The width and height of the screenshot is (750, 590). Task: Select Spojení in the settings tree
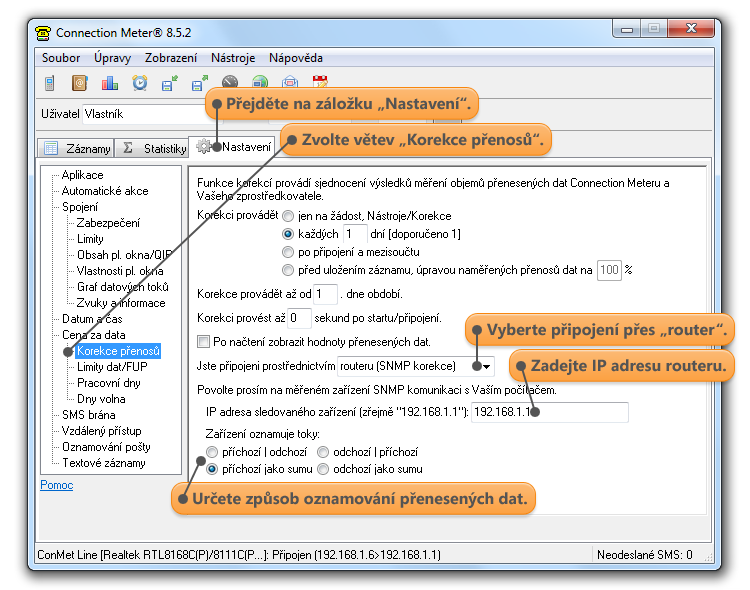(80, 207)
